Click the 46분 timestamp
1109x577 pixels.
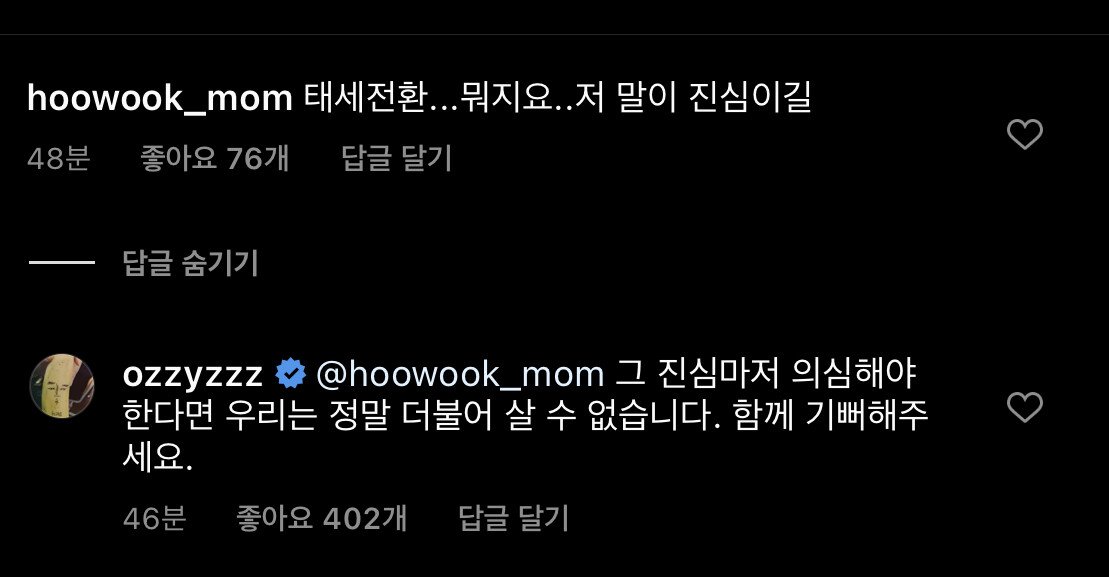coord(154,518)
